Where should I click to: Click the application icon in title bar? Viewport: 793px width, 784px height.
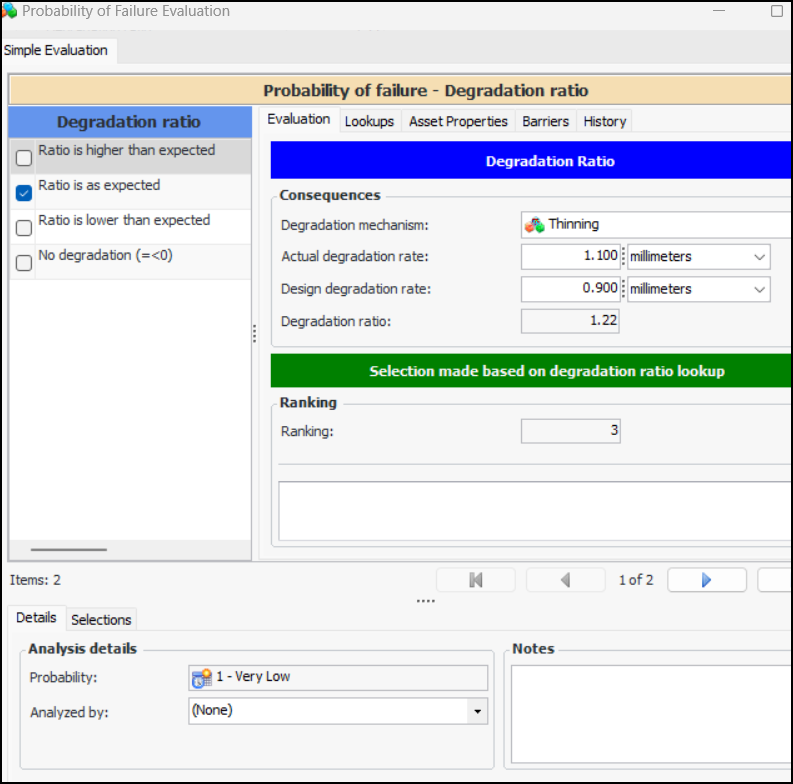[9, 11]
